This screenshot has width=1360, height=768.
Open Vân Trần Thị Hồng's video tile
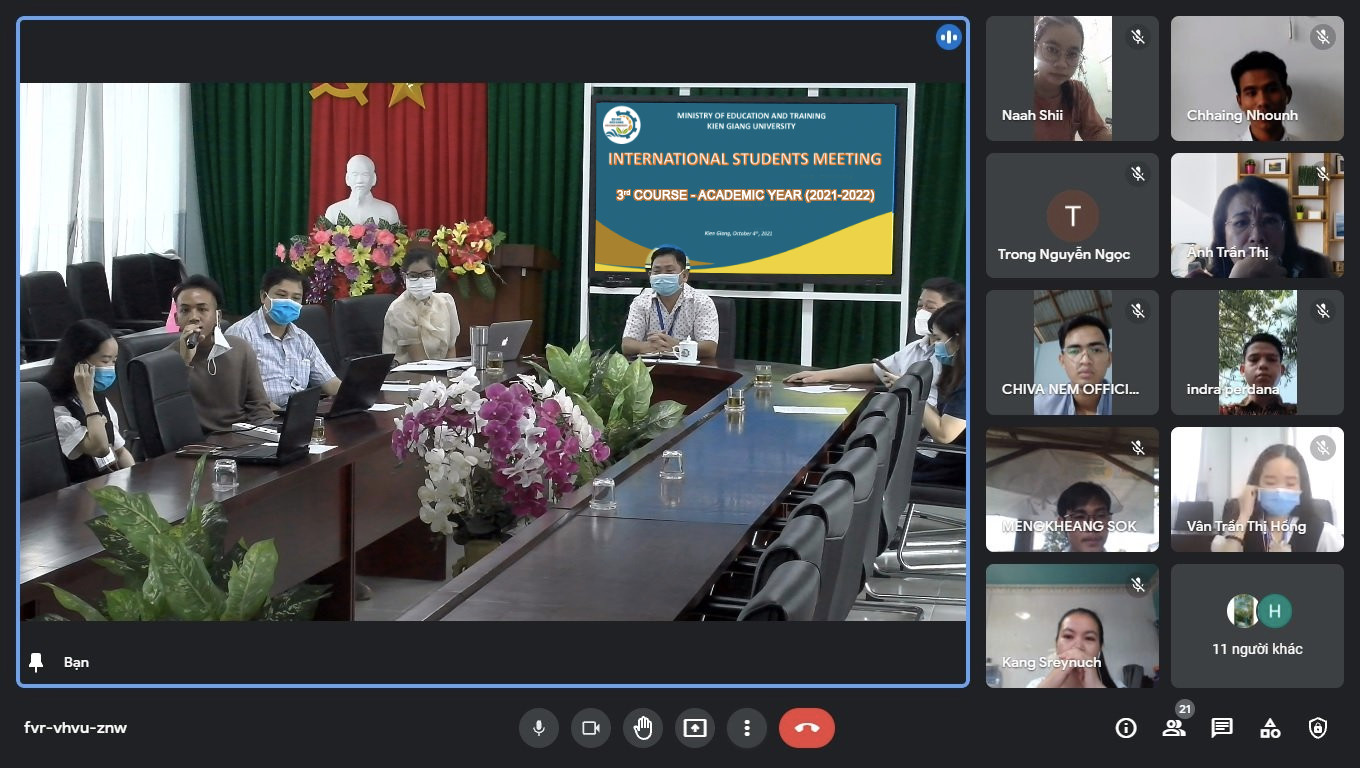1257,489
